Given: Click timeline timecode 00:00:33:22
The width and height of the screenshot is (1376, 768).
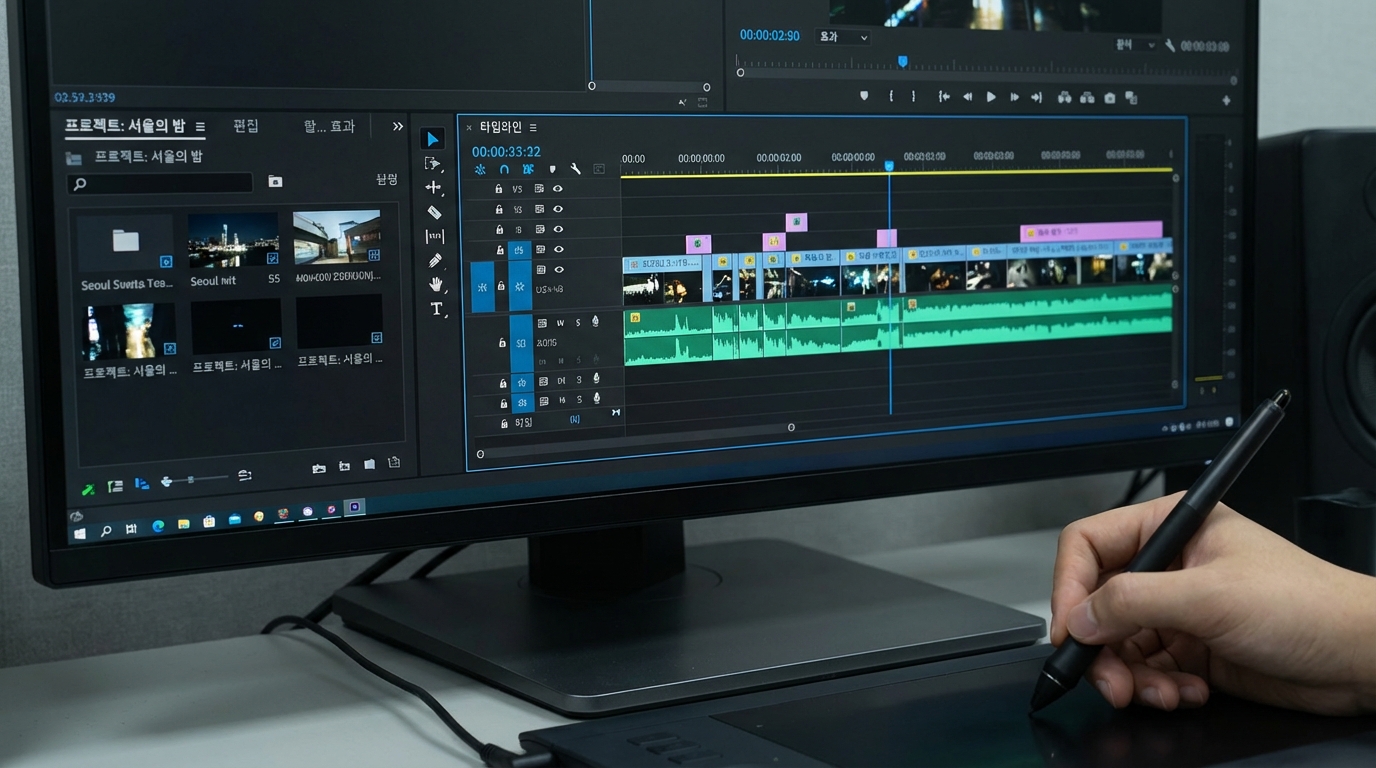Looking at the screenshot, I should click(506, 152).
